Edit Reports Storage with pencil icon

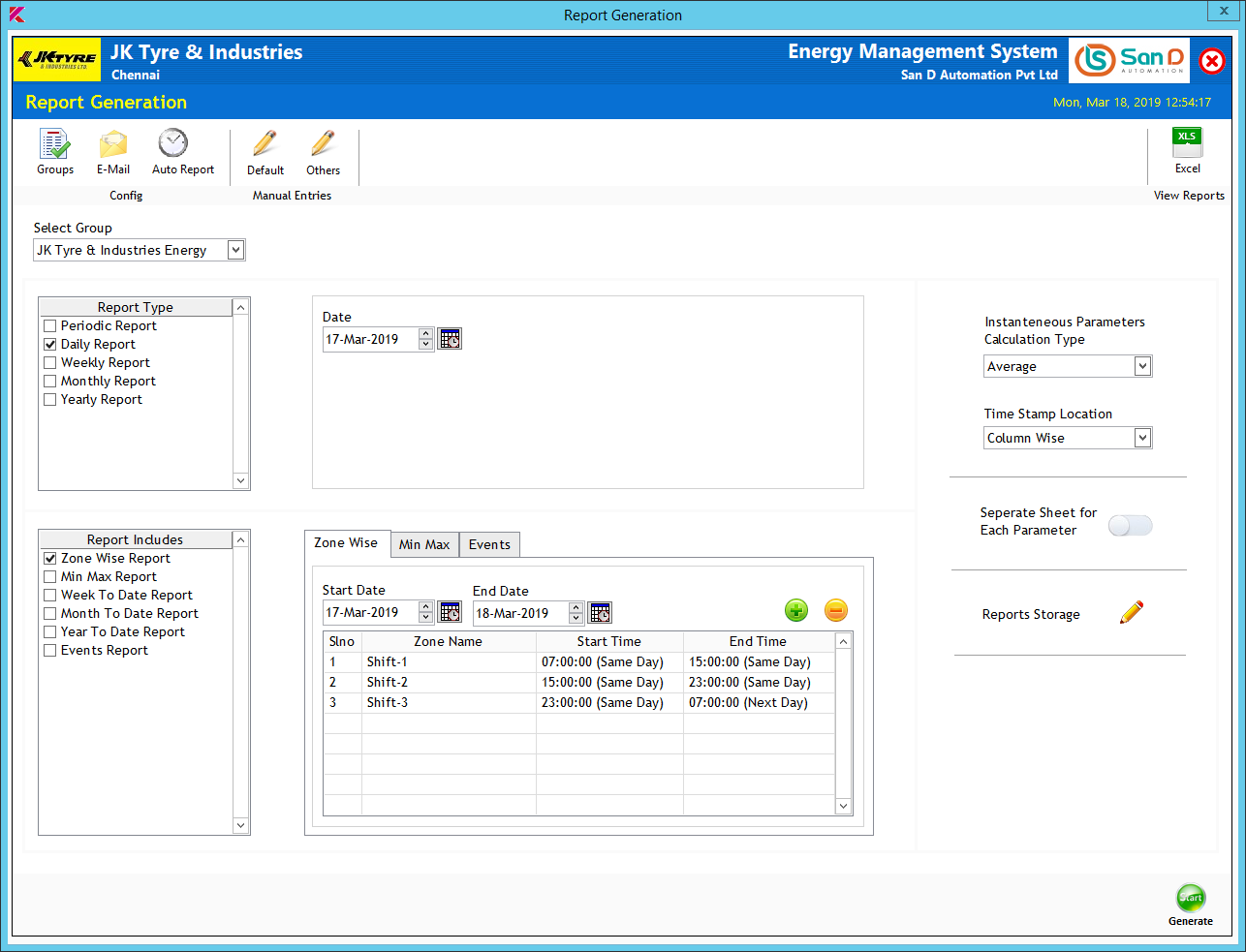1131,613
